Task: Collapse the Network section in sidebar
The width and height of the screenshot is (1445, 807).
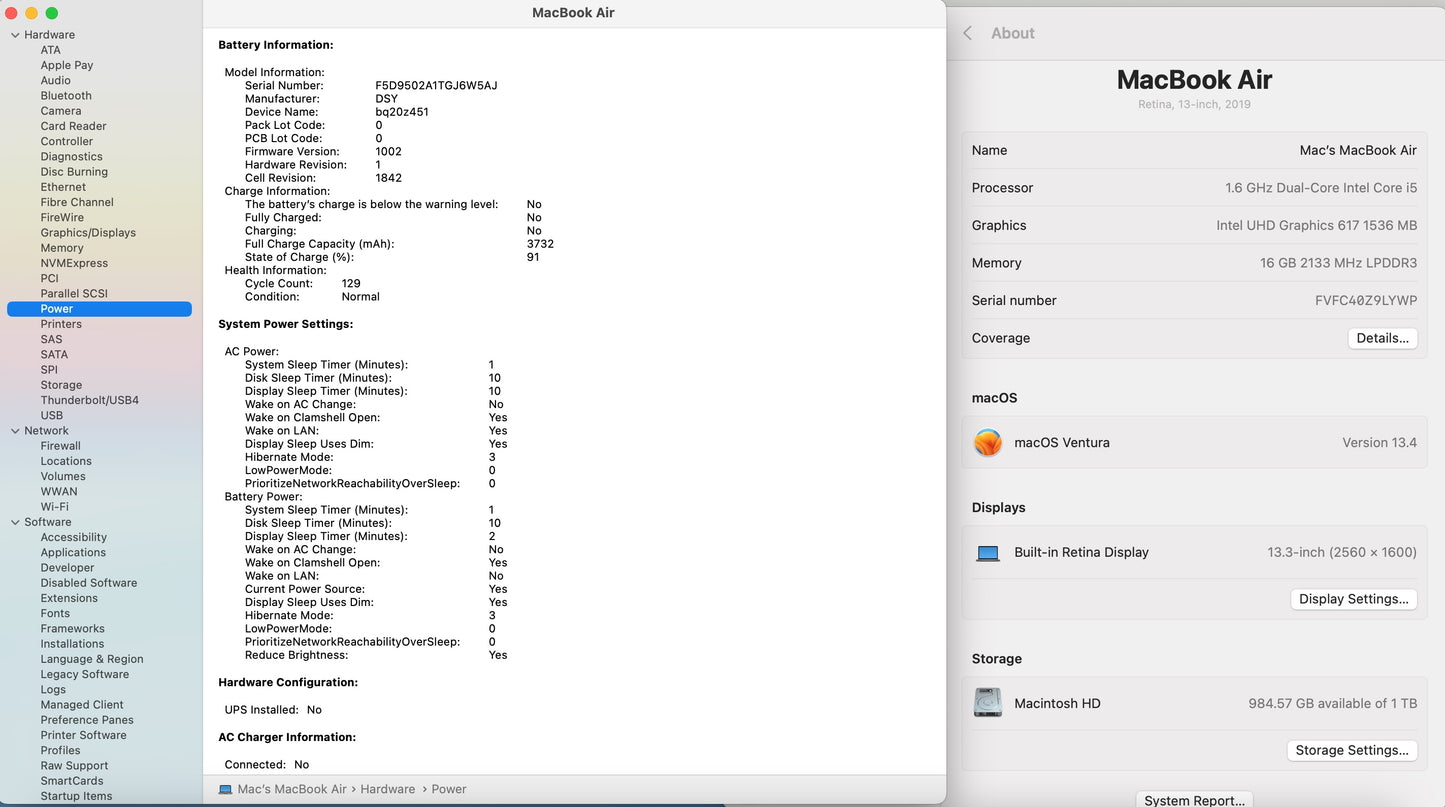Action: point(15,431)
